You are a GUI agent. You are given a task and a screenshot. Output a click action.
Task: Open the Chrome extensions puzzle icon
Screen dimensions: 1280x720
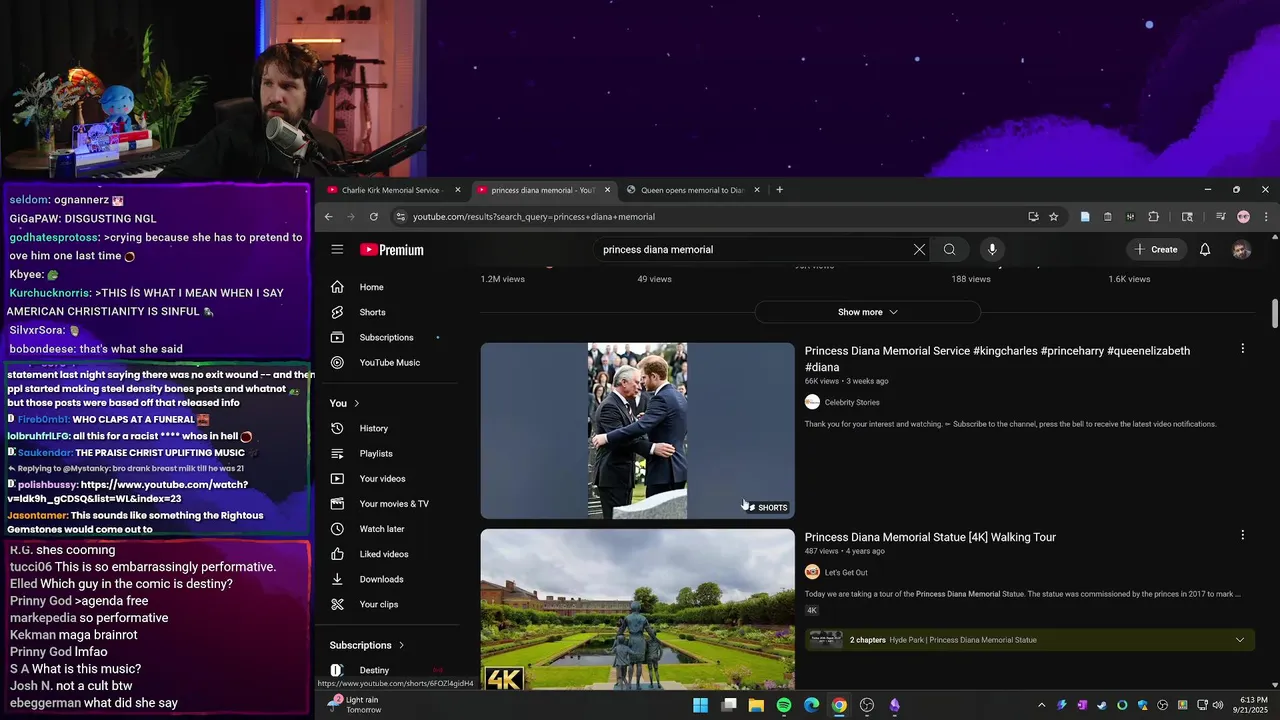(1153, 216)
